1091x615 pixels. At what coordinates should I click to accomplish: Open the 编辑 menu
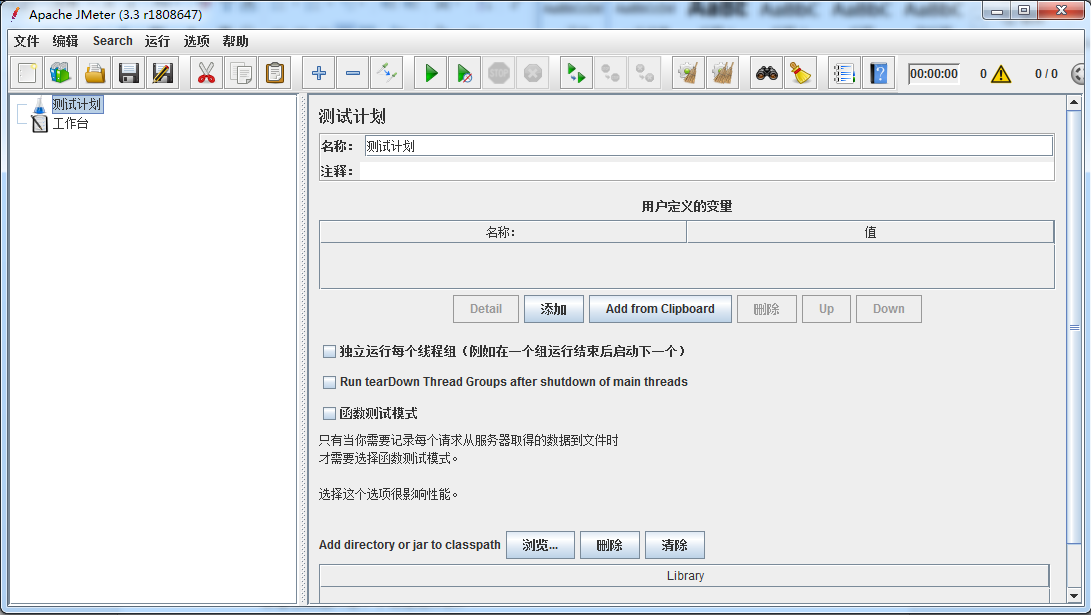[x=65, y=41]
